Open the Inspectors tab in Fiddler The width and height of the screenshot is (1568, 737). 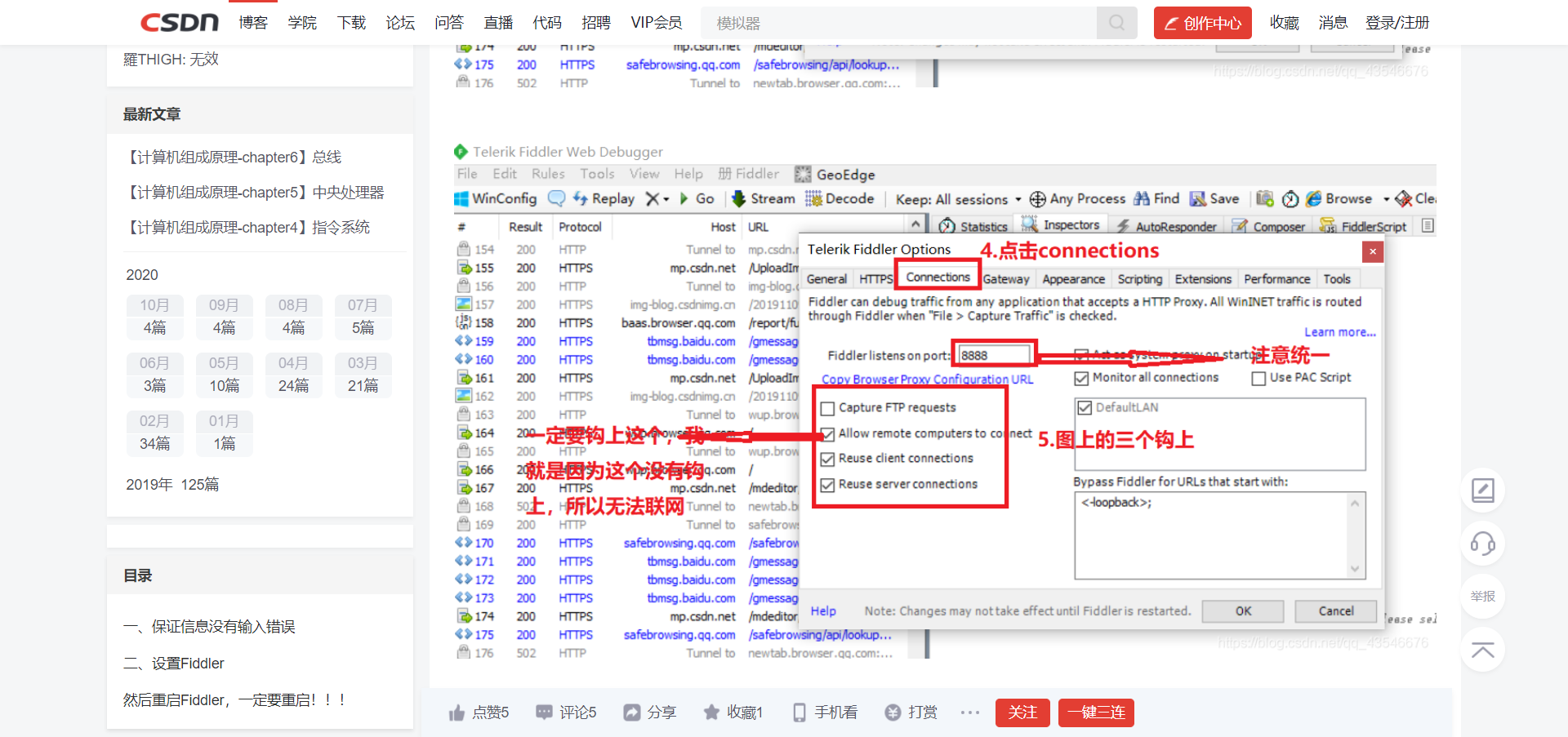coord(1060,225)
